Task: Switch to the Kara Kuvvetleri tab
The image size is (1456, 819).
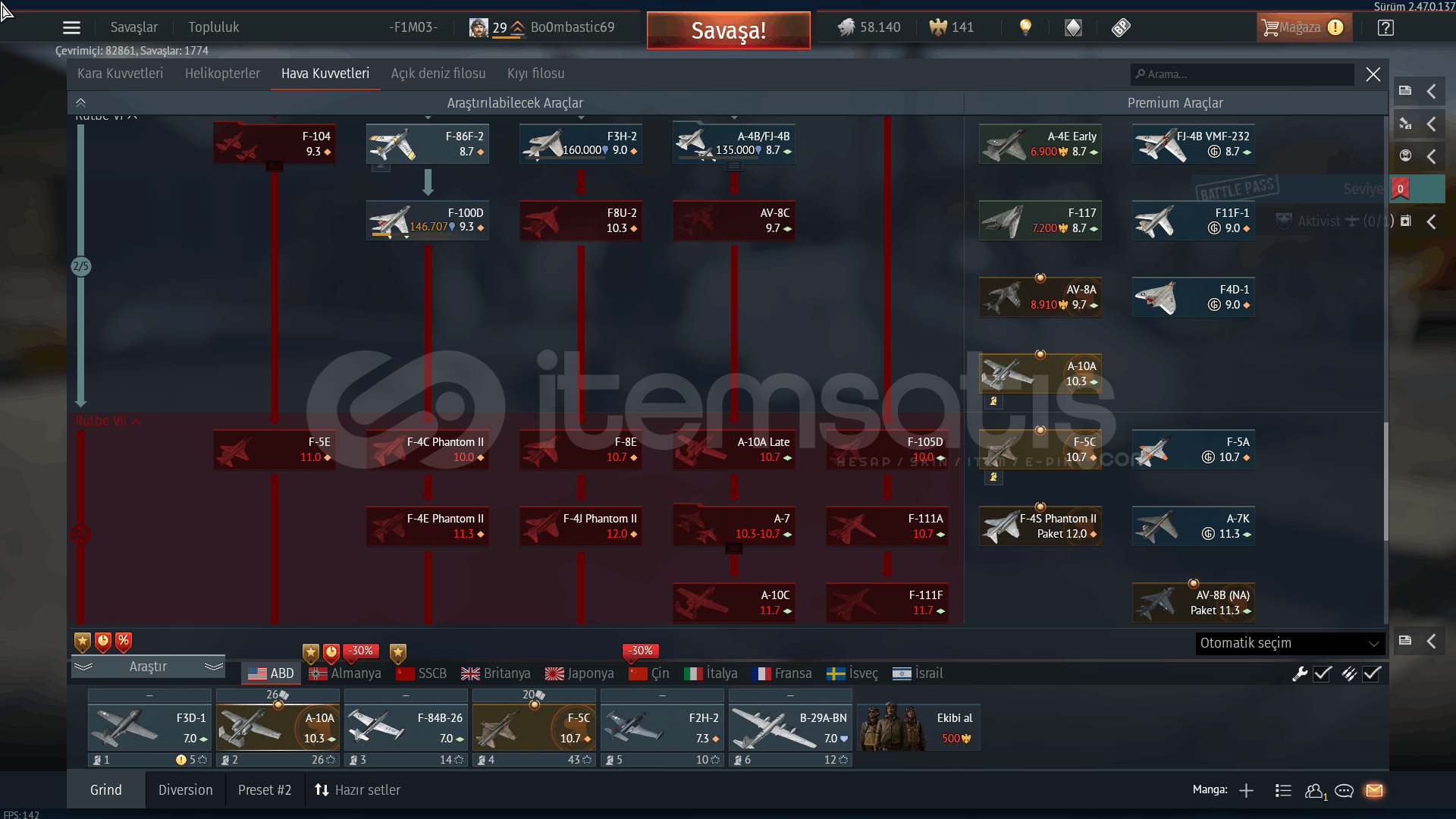Action: 120,74
